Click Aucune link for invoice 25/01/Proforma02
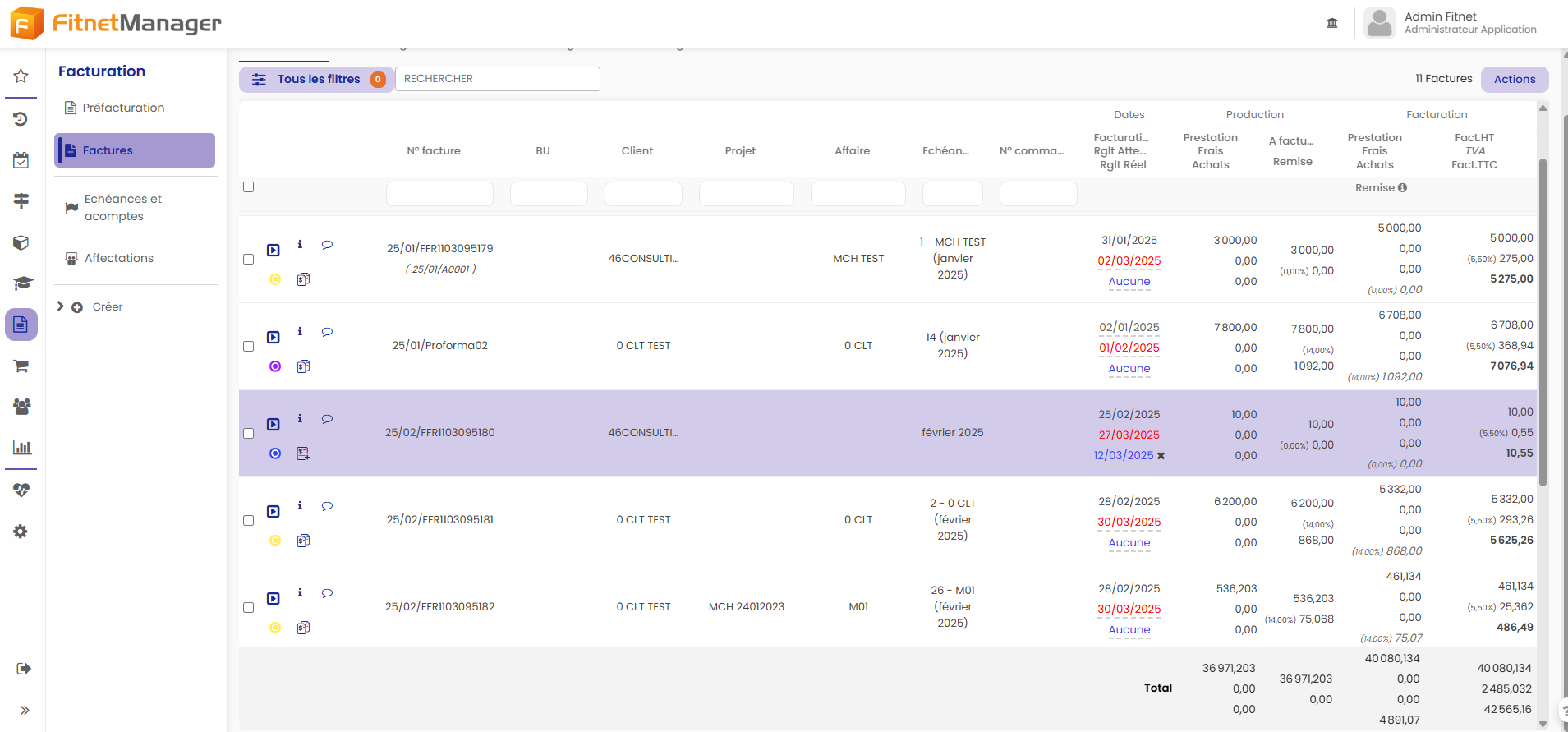 coord(1129,369)
